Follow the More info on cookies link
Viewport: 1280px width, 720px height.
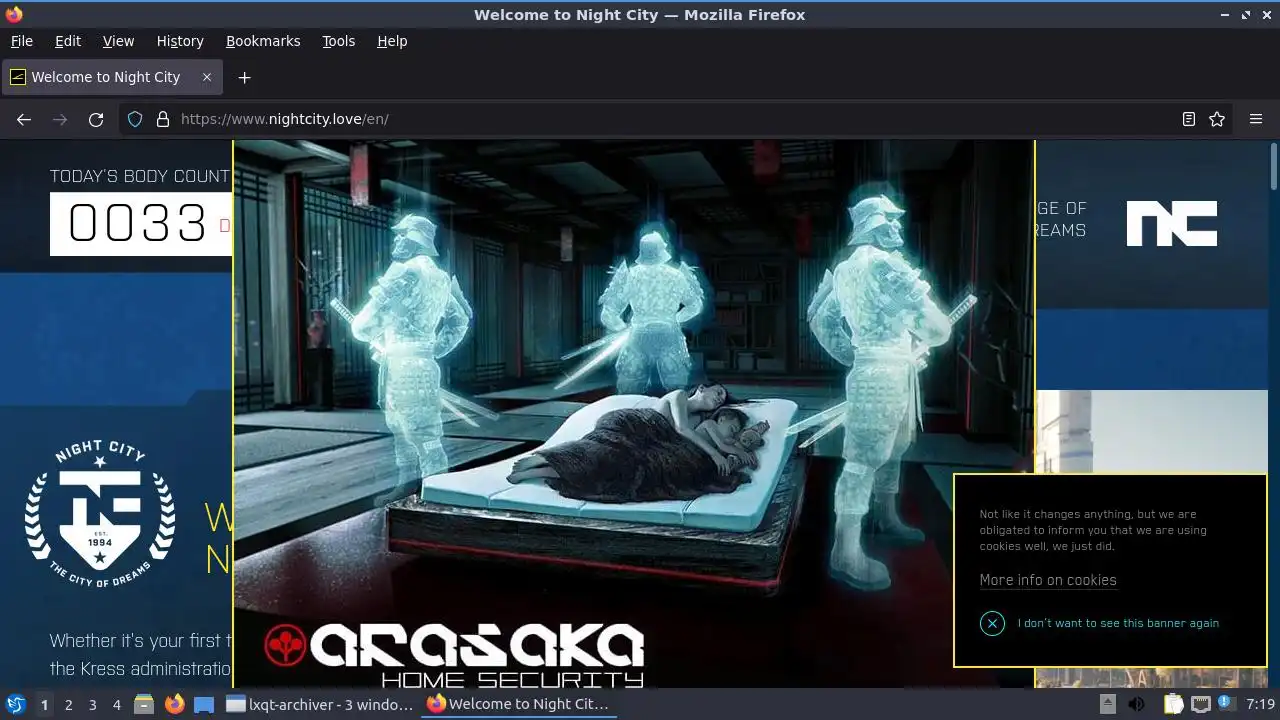coord(1048,580)
